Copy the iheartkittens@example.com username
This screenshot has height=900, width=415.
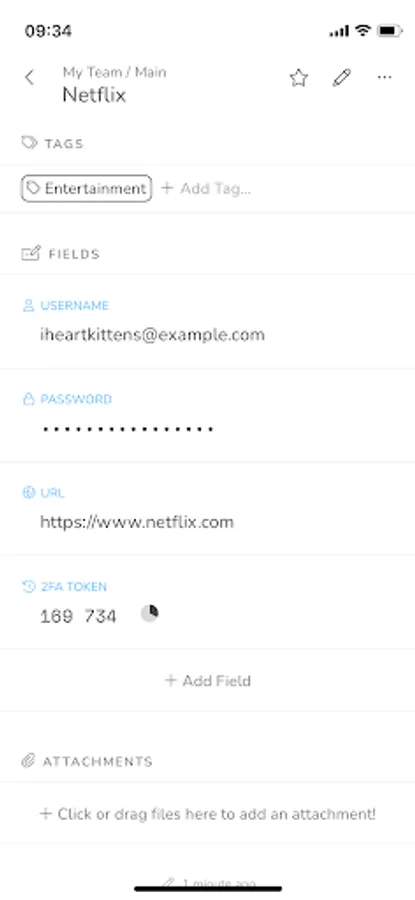point(152,335)
